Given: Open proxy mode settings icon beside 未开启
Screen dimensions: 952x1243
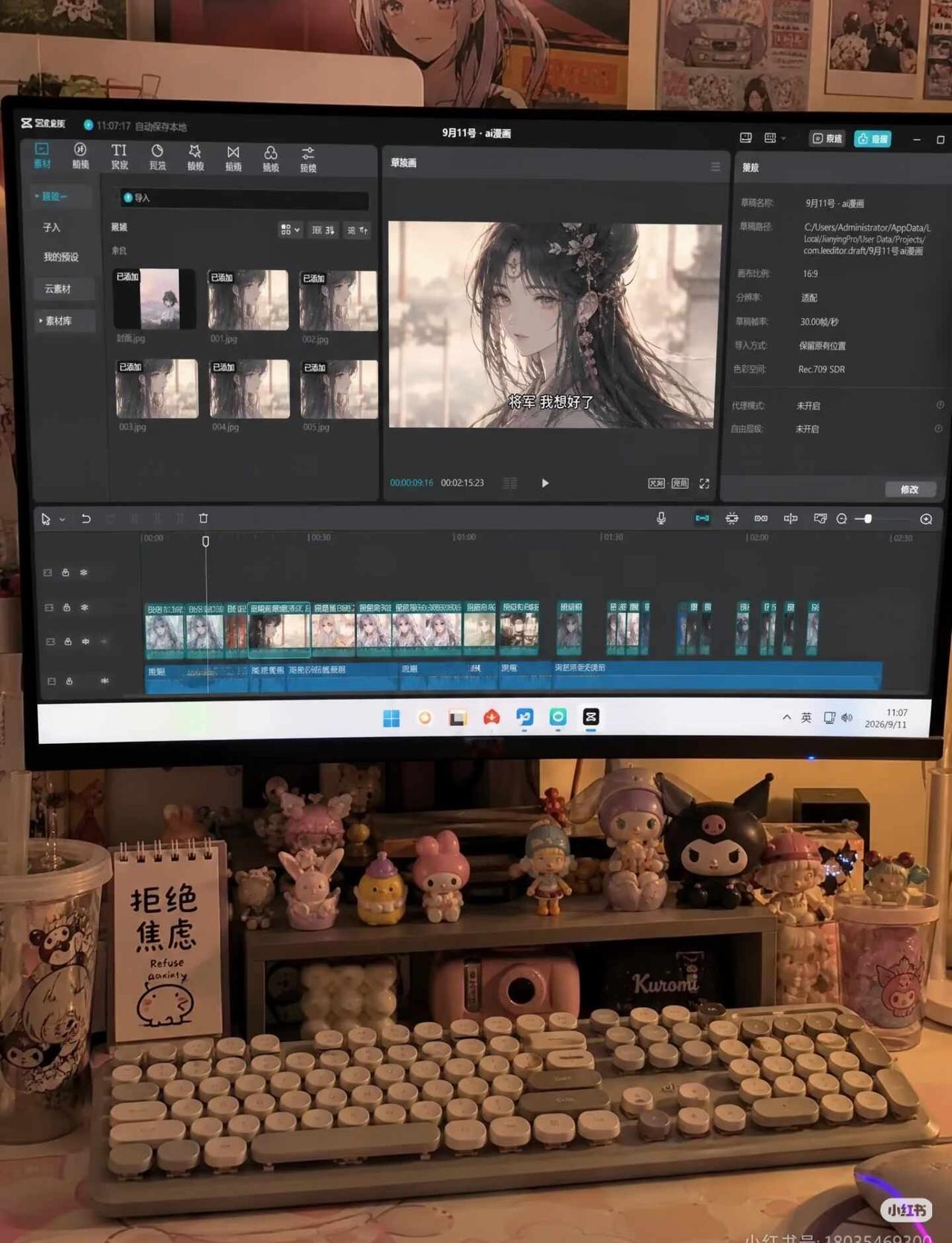Looking at the screenshot, I should click(940, 405).
